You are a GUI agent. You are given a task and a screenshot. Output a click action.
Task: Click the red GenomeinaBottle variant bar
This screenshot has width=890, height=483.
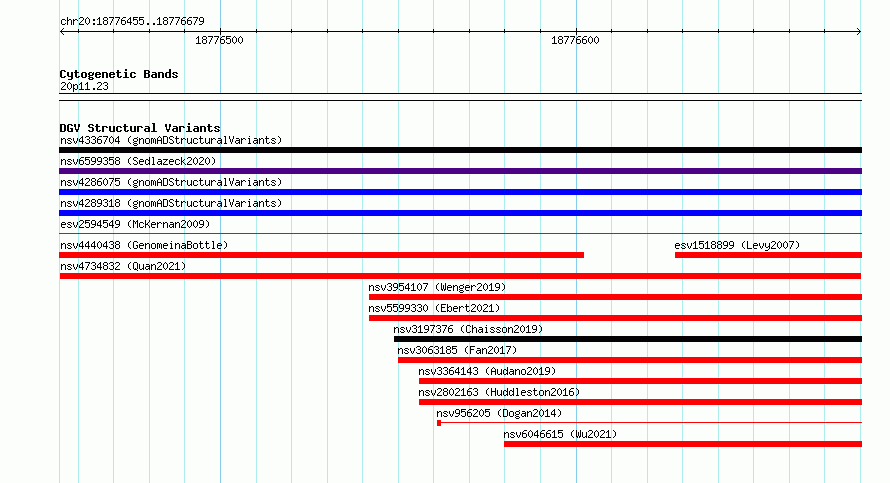[x=322, y=255]
